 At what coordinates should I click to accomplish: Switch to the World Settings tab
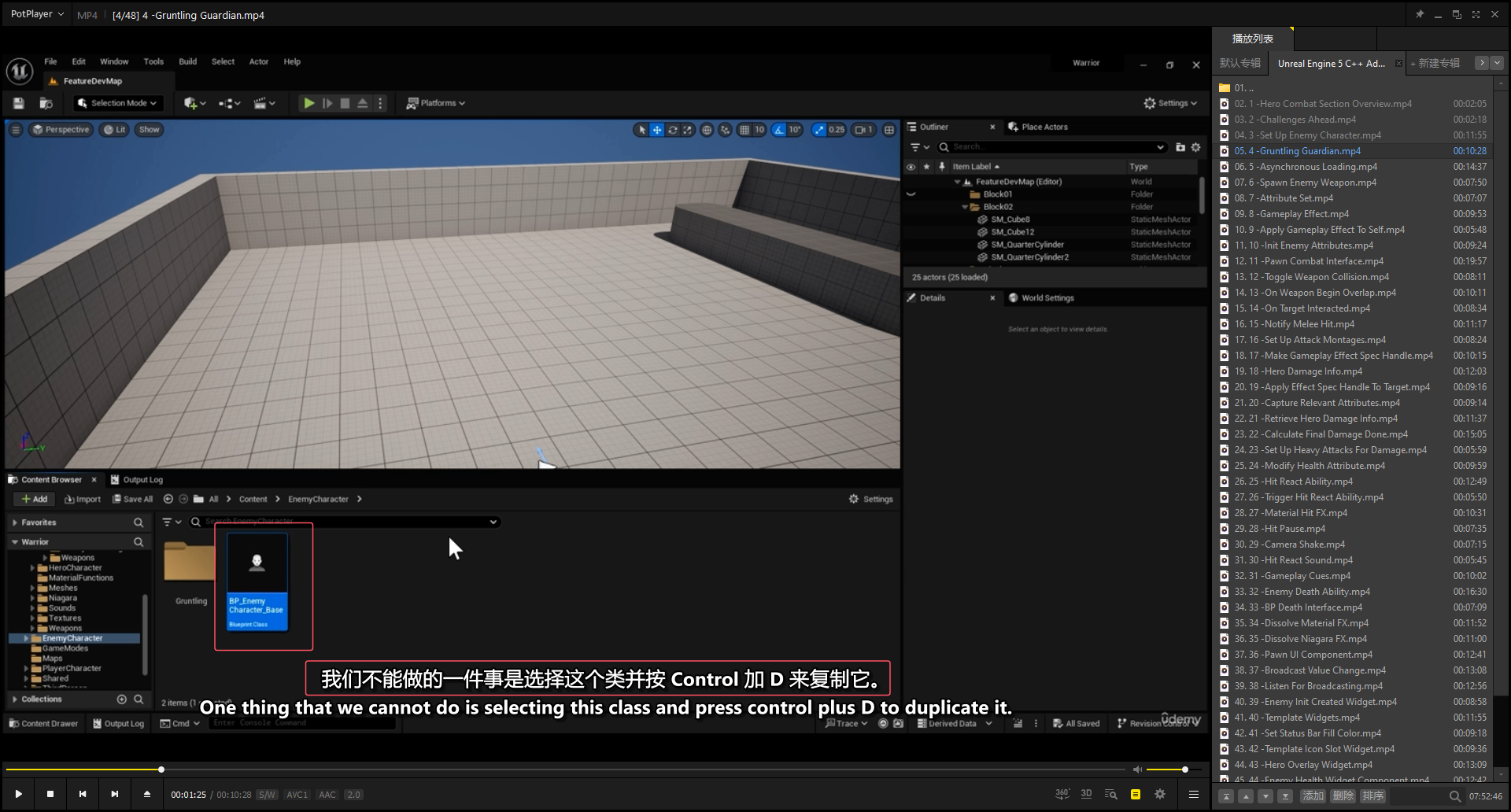[1041, 298]
